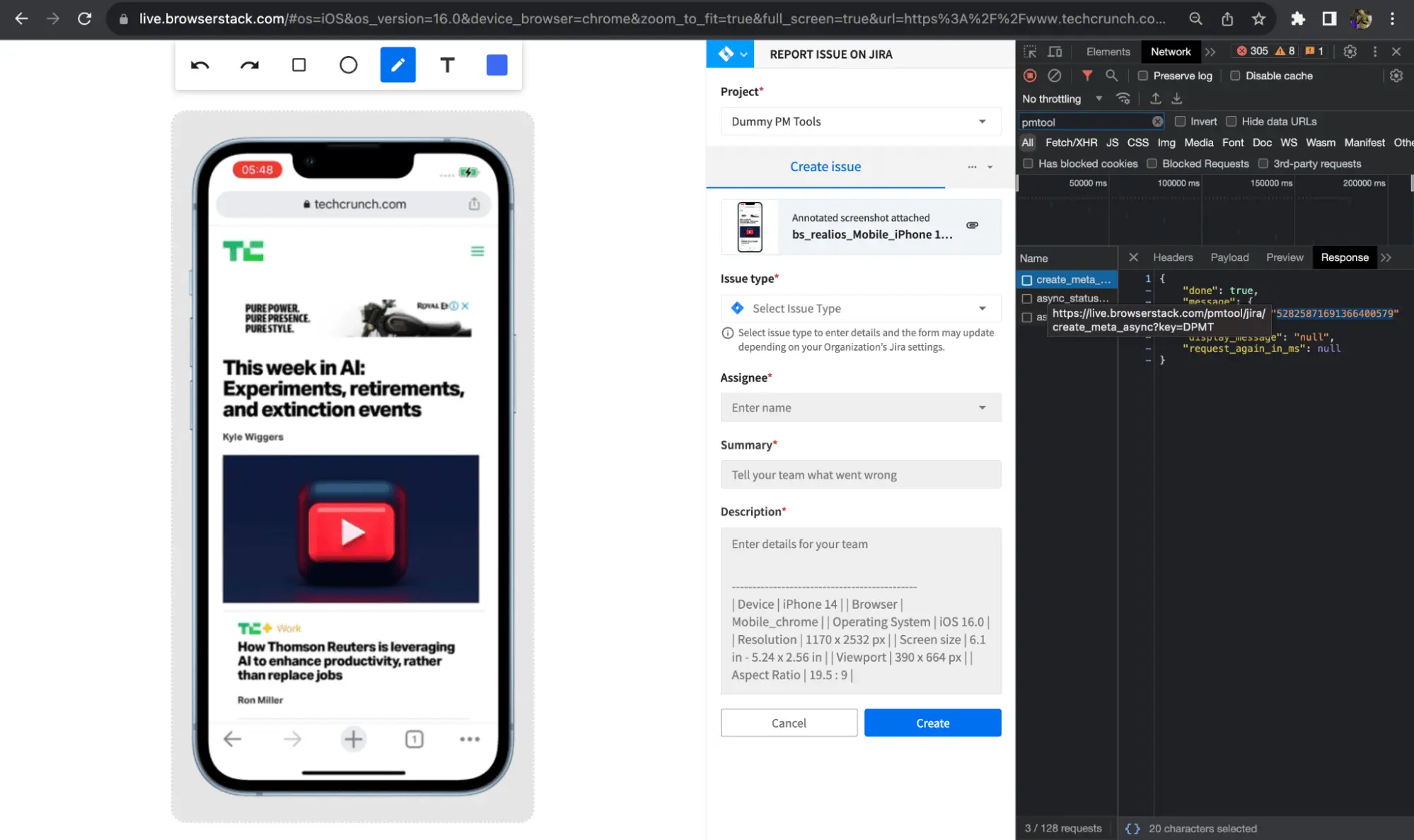Select the circle shape tool
This screenshot has height=840, width=1414.
(x=348, y=65)
